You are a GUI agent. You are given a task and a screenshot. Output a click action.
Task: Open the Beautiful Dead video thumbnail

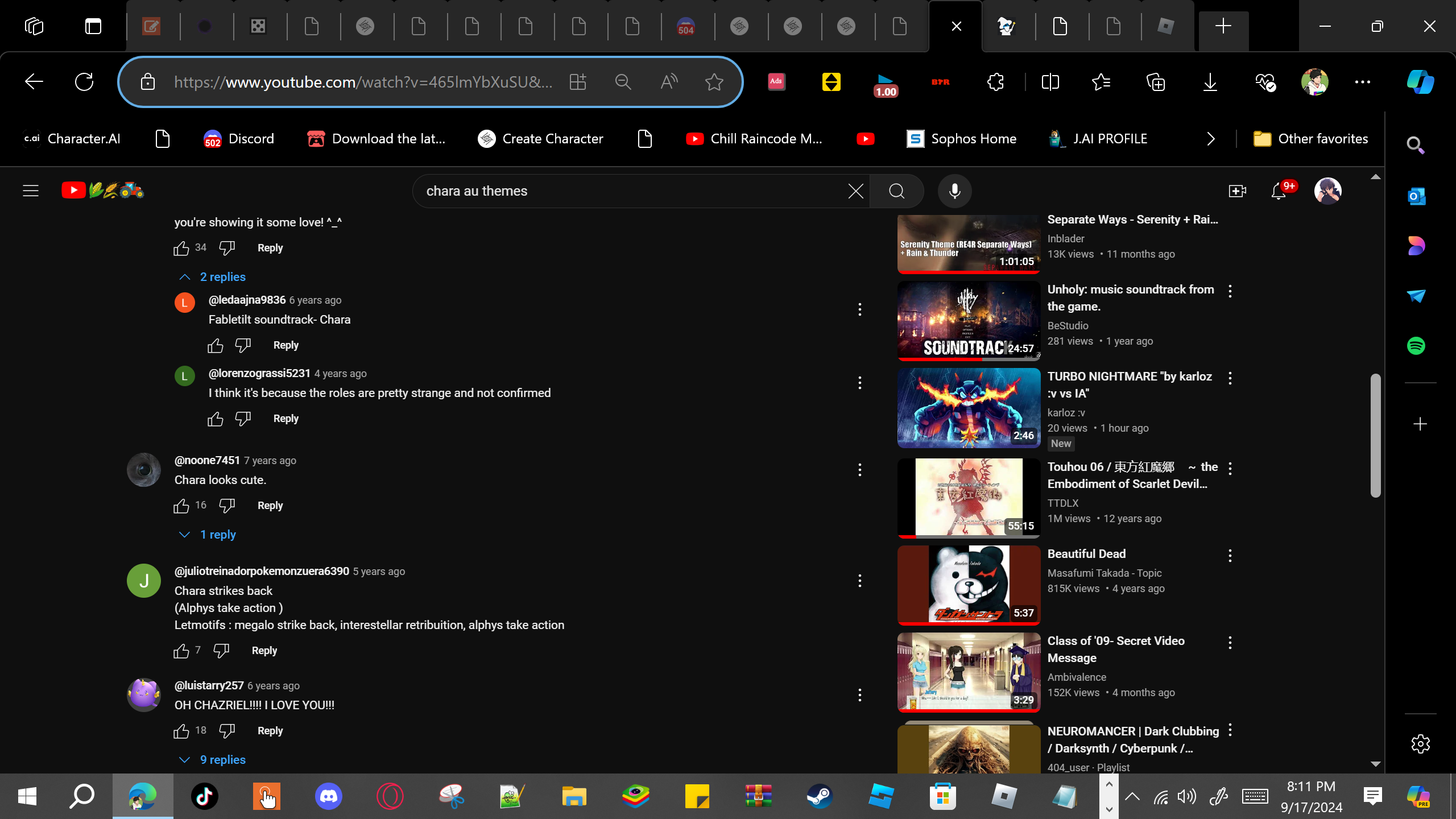(969, 584)
